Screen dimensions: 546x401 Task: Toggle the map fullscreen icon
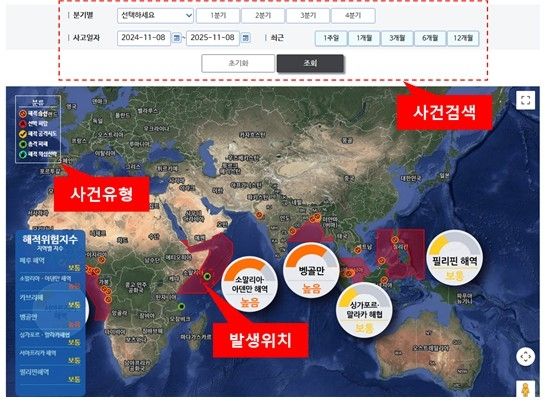pos(525,100)
